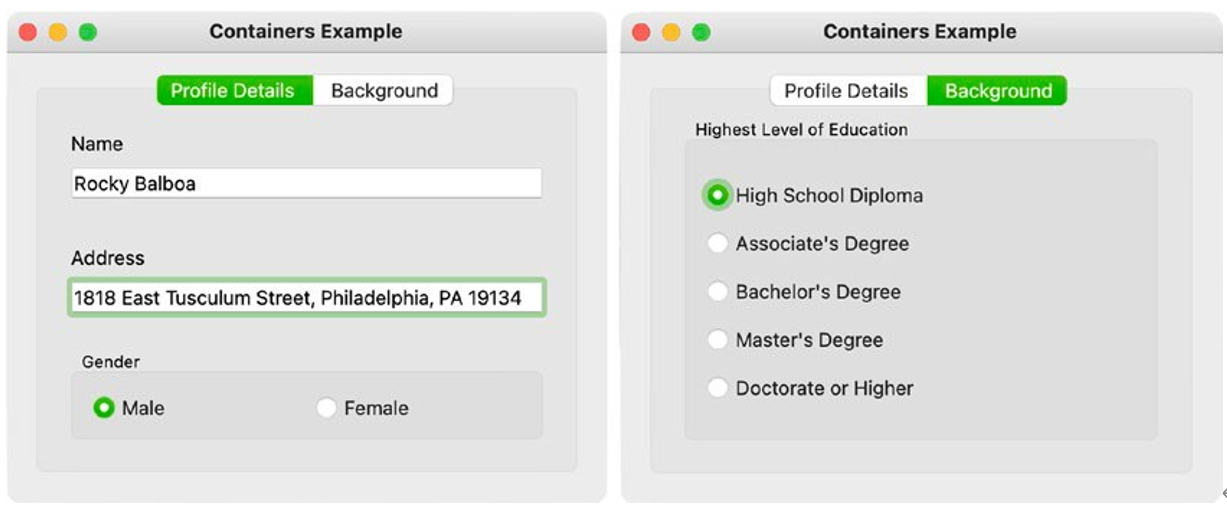Choose Bachelor's Degree as education level
This screenshot has height=507, width=1227.
click(x=717, y=292)
